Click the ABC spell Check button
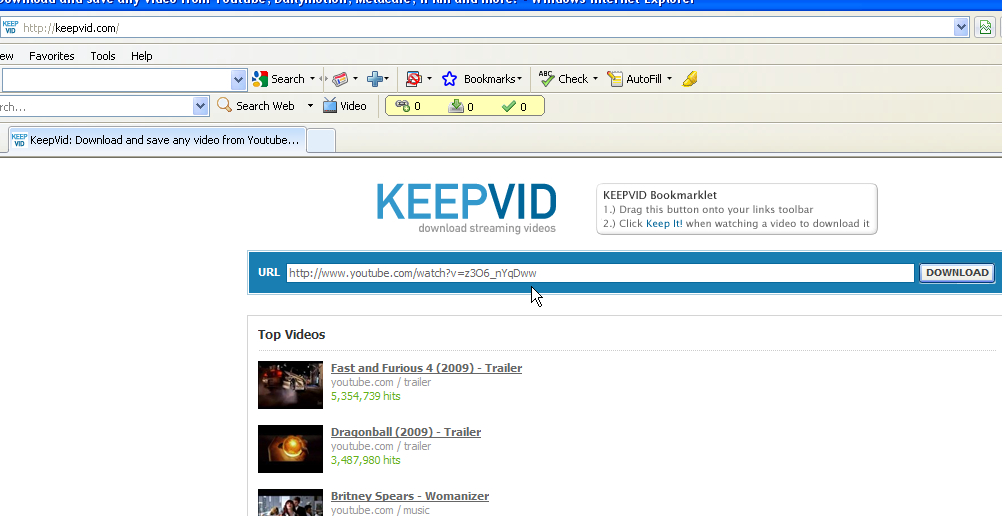Viewport: 1002px width, 516px height. coord(564,79)
